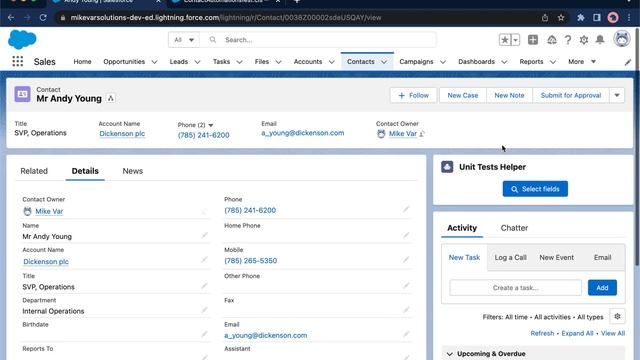Open the Global Actions plus icon
The width and height of the screenshot is (640, 360).
click(533, 40)
